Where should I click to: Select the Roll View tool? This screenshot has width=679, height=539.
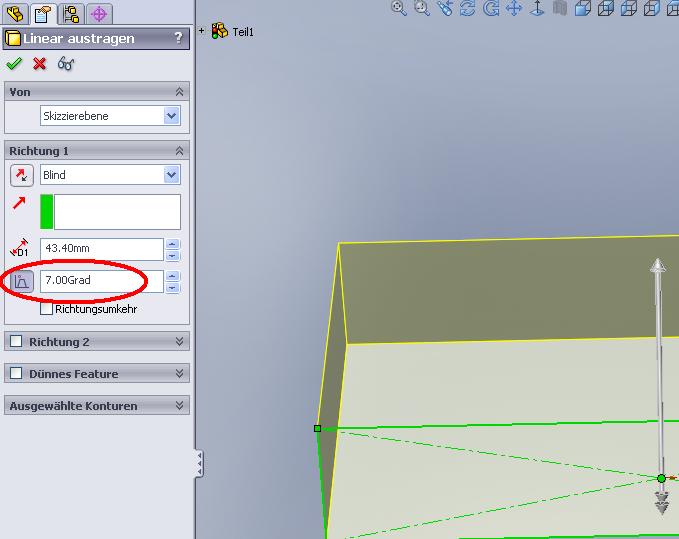point(491,8)
